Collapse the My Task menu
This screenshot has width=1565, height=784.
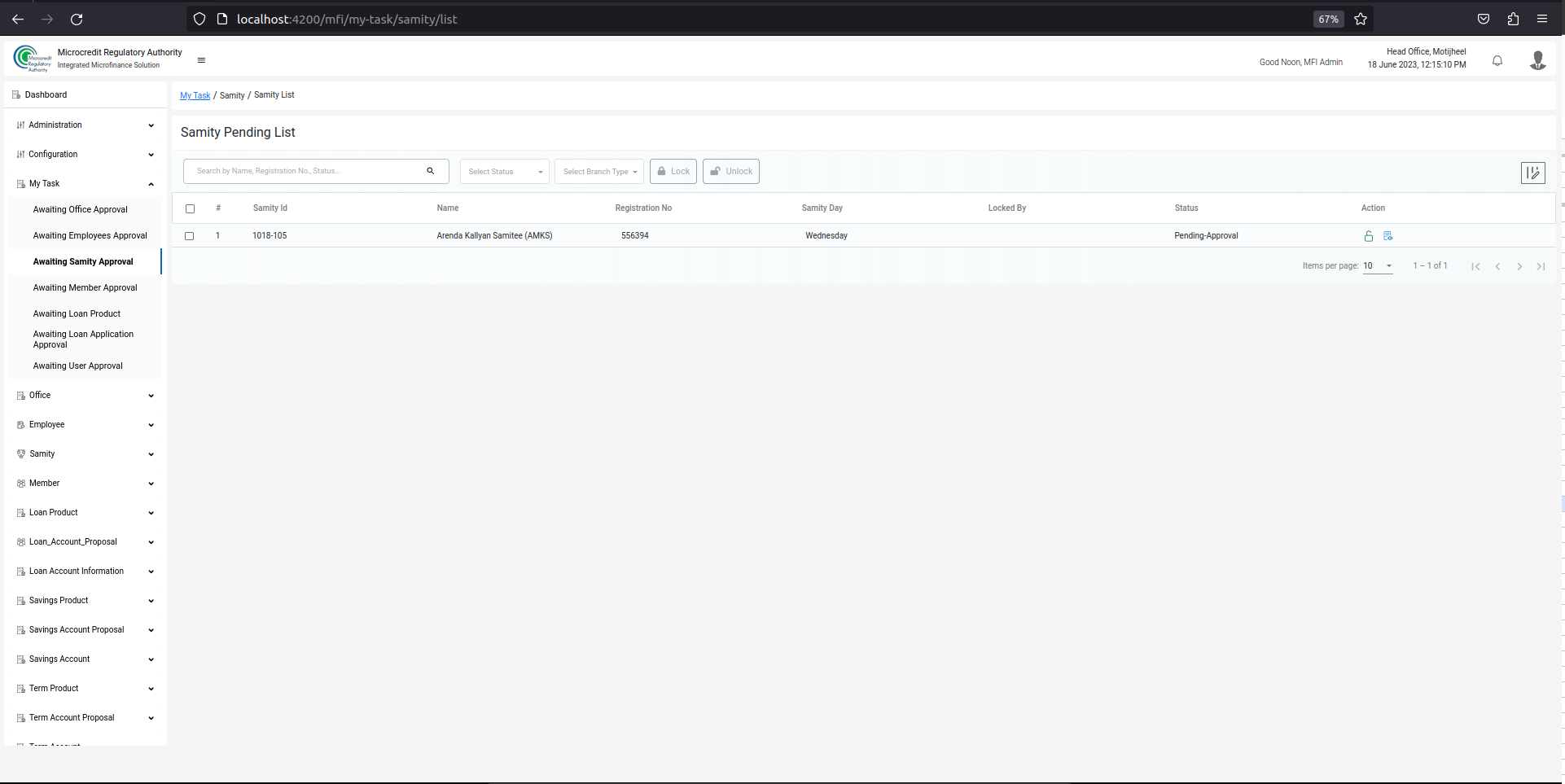[85, 184]
